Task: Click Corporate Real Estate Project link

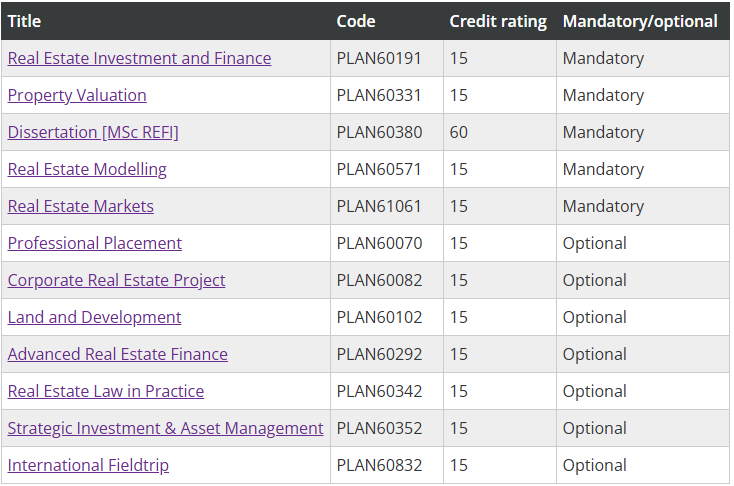Action: (x=116, y=280)
